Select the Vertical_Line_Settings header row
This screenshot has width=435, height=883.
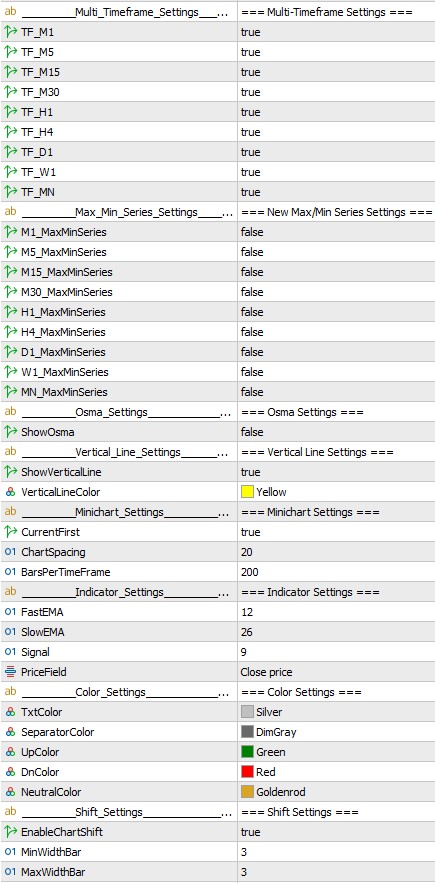(218, 452)
